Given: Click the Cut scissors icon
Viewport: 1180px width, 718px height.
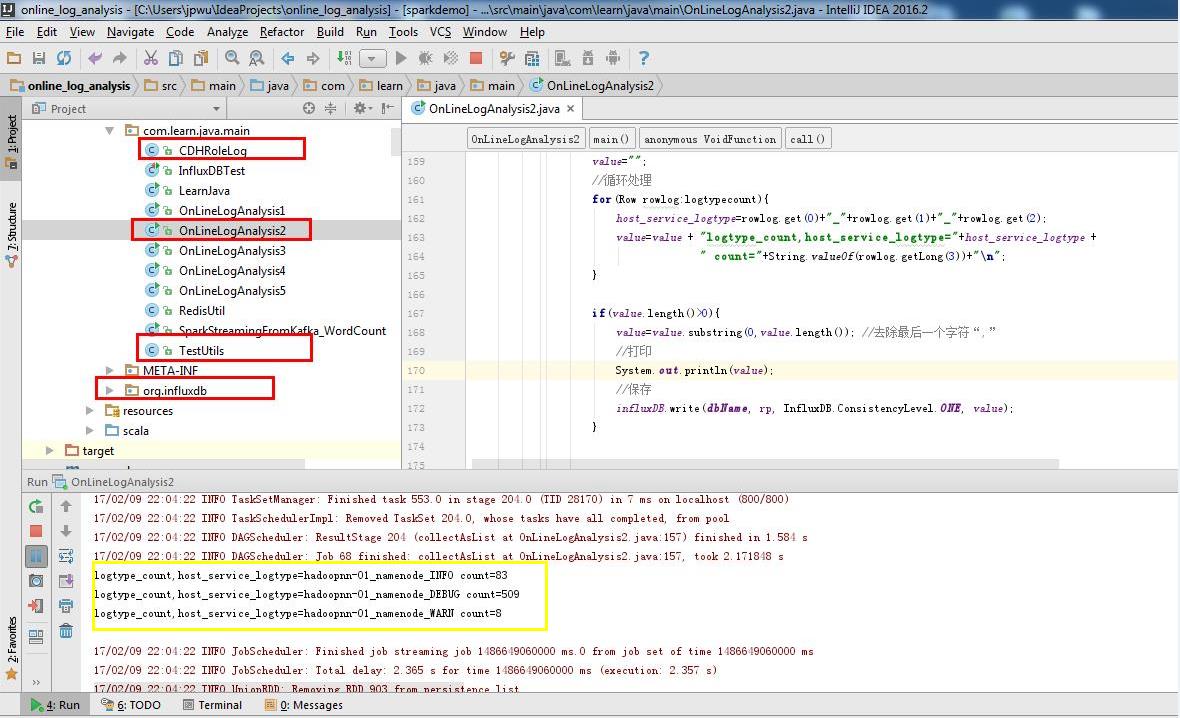Looking at the screenshot, I should point(151,58).
